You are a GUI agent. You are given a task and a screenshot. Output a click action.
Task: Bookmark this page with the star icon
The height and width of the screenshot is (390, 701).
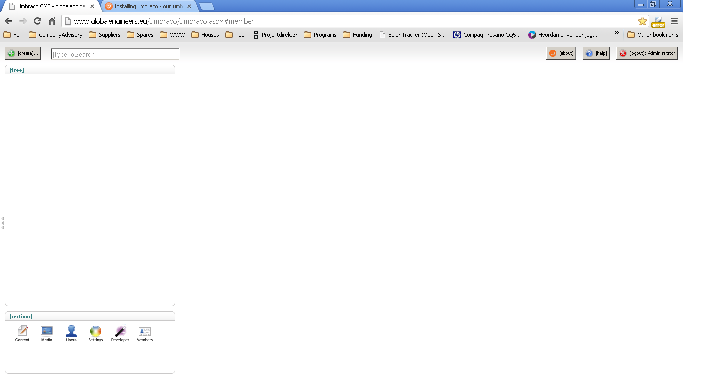[642, 21]
